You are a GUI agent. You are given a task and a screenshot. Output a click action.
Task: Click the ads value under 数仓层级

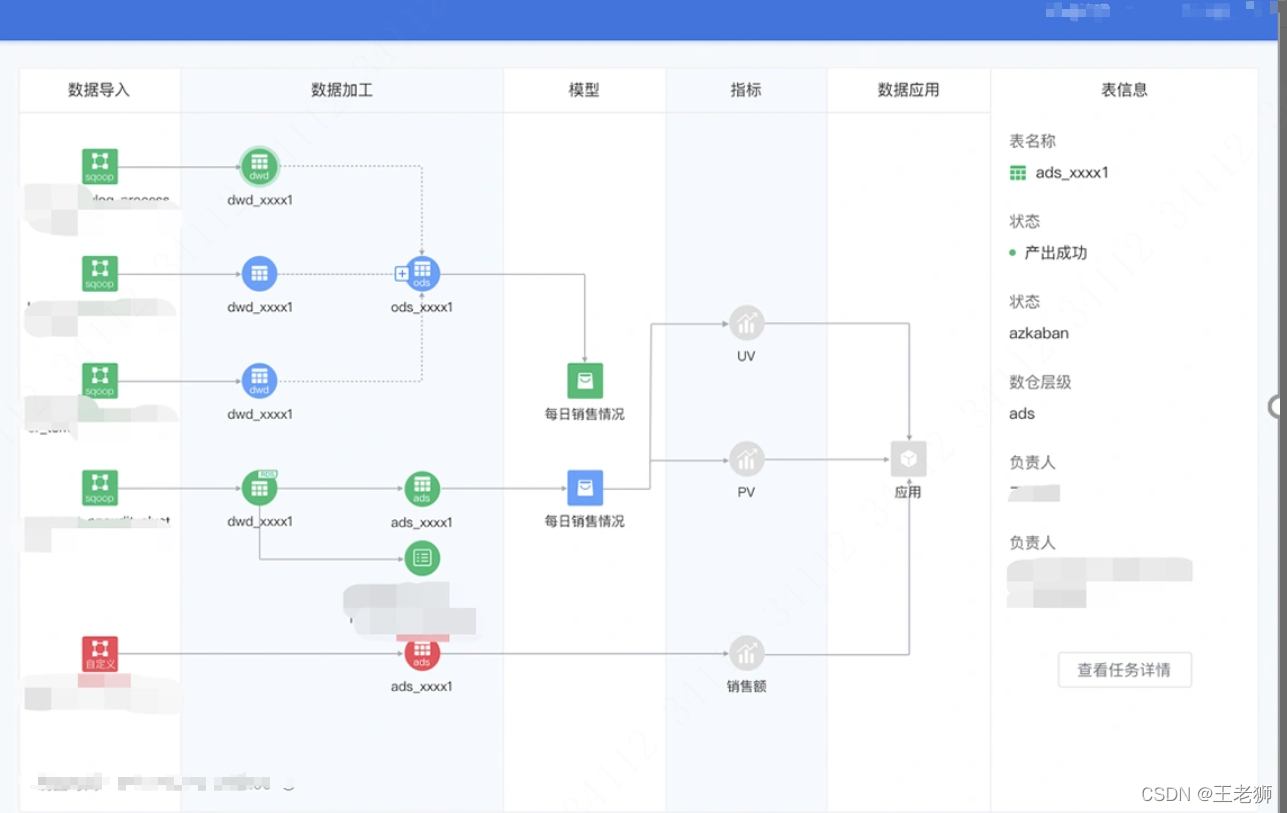coord(1022,413)
